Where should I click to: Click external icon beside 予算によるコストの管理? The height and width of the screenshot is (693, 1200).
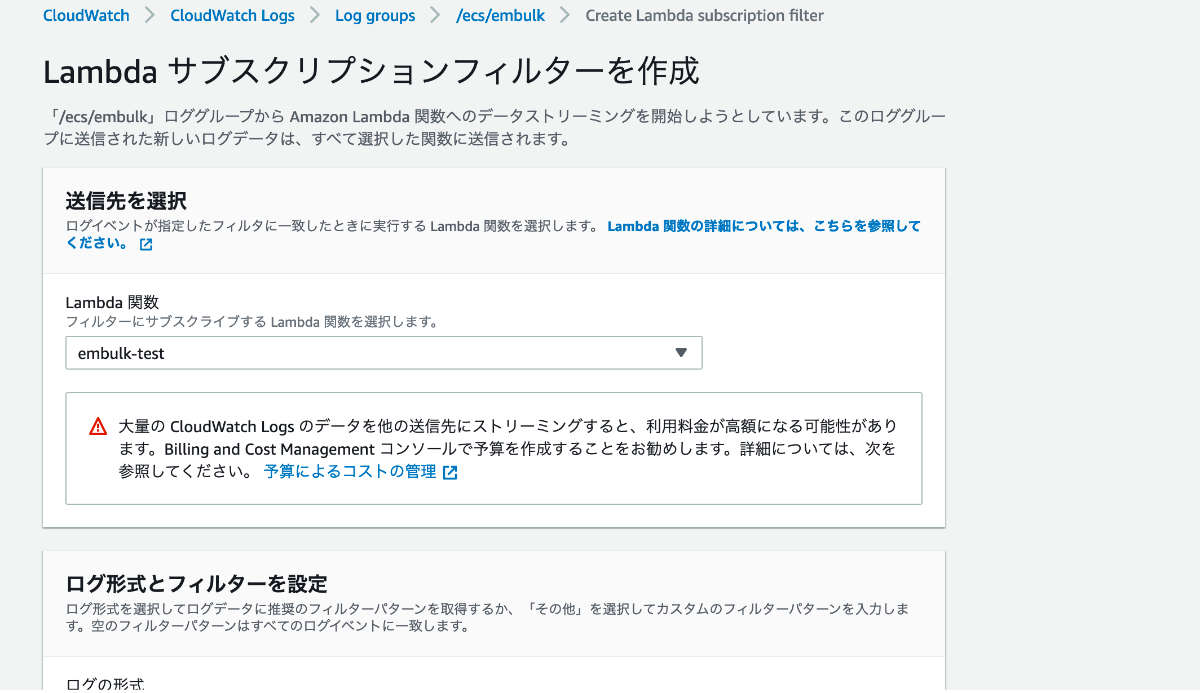click(x=450, y=473)
